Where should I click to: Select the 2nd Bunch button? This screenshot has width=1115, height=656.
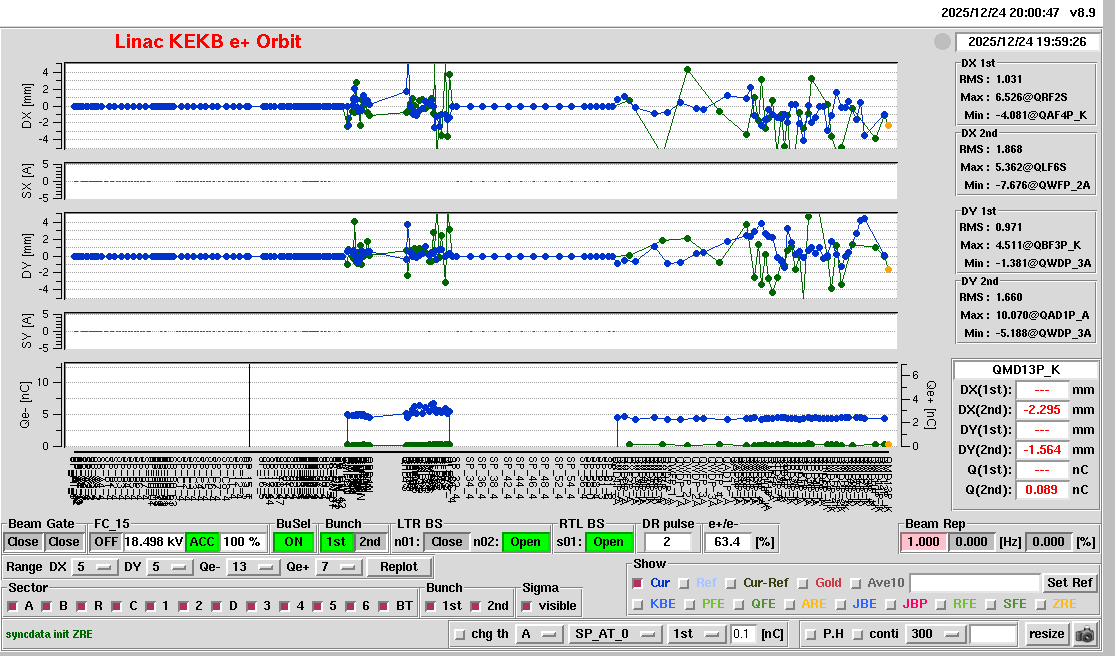(x=370, y=542)
